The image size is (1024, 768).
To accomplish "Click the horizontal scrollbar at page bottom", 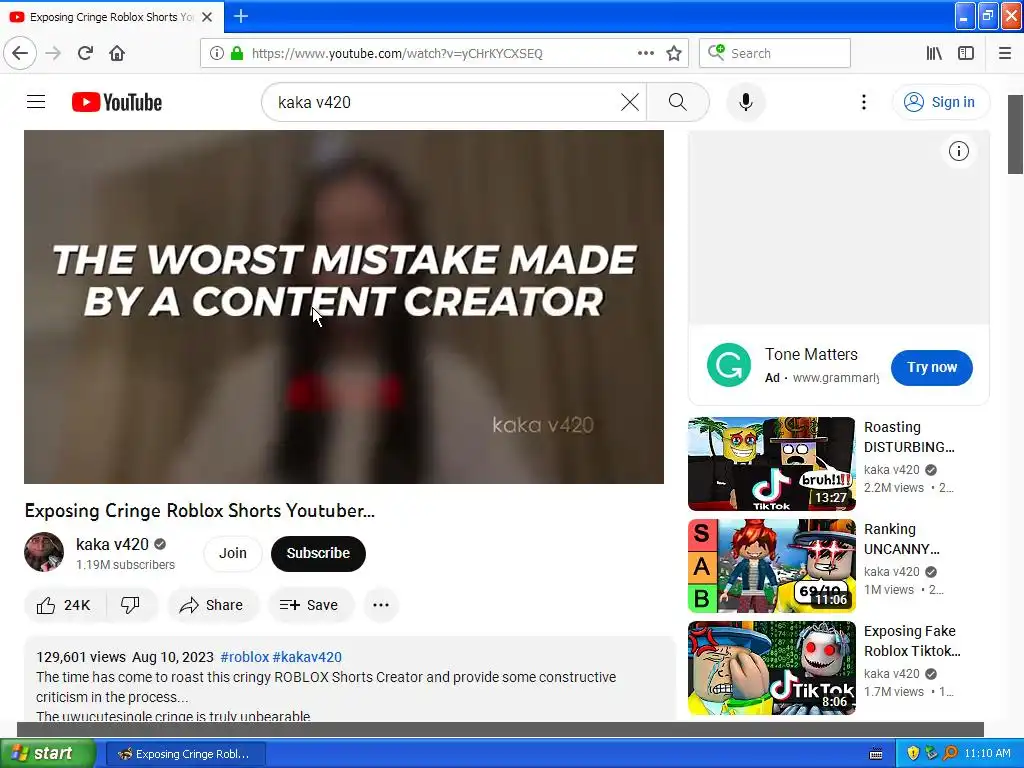I will pyautogui.click(x=500, y=729).
